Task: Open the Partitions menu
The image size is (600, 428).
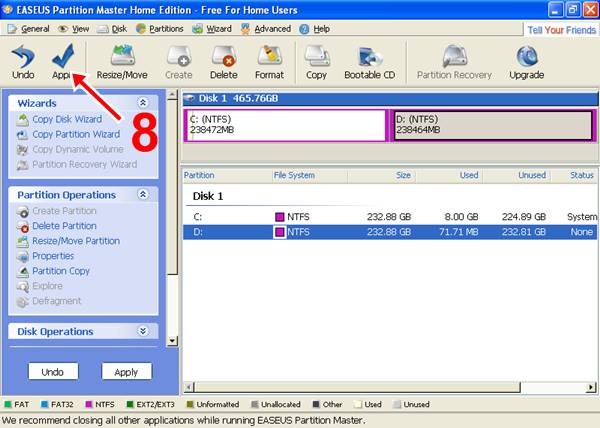Action: point(160,29)
